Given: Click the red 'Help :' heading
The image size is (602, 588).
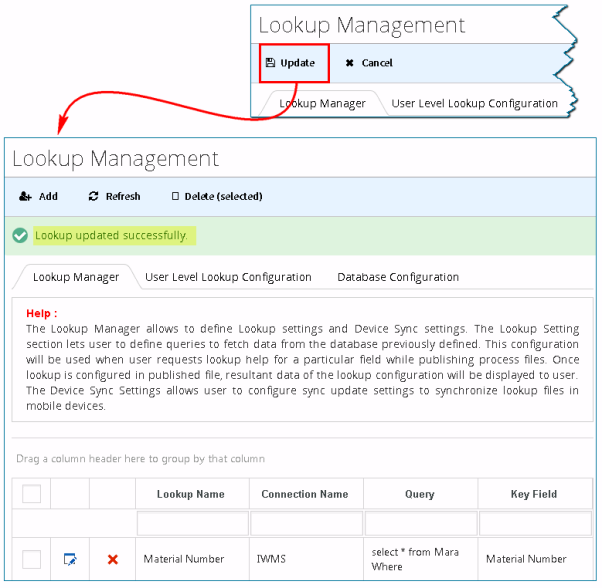Looking at the screenshot, I should tap(41, 313).
